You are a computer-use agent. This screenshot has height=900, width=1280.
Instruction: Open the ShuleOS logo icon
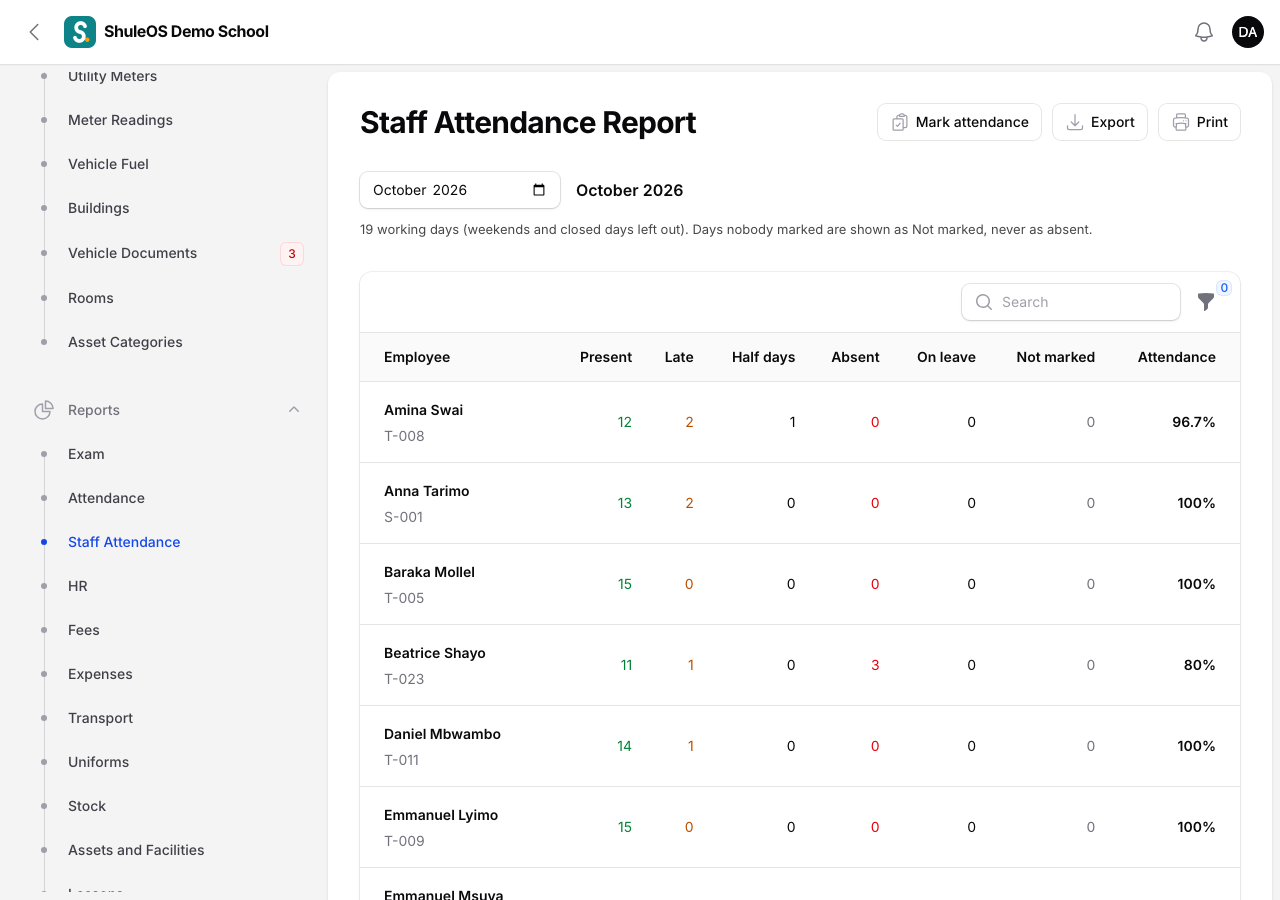point(80,32)
